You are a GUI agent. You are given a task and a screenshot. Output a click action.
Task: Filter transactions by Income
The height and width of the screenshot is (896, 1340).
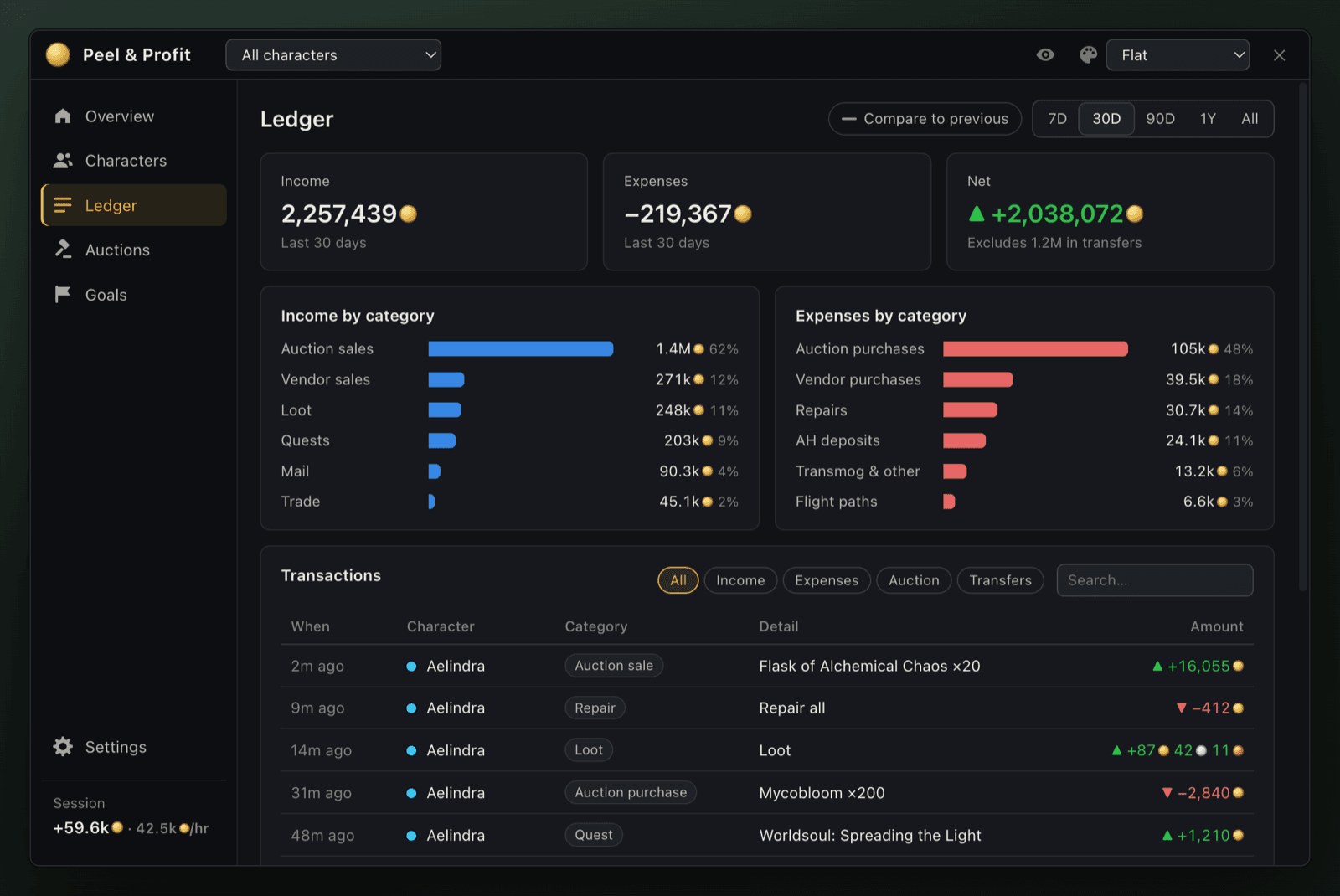(x=740, y=580)
